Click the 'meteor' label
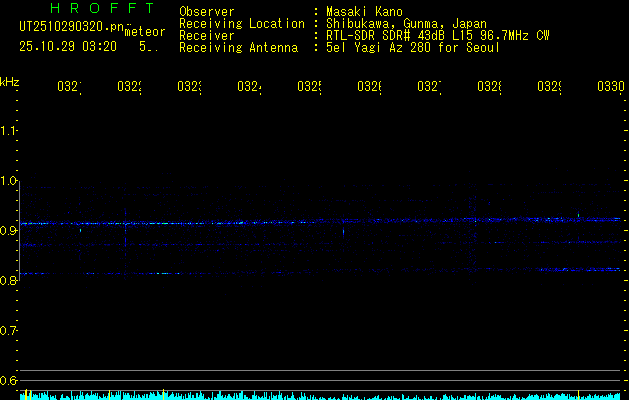The width and height of the screenshot is (629, 400). pos(145,32)
